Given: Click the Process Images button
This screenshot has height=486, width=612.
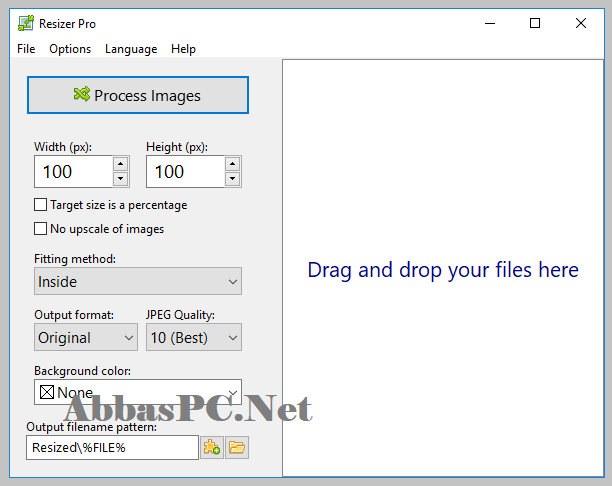Looking at the screenshot, I should (x=138, y=95).
